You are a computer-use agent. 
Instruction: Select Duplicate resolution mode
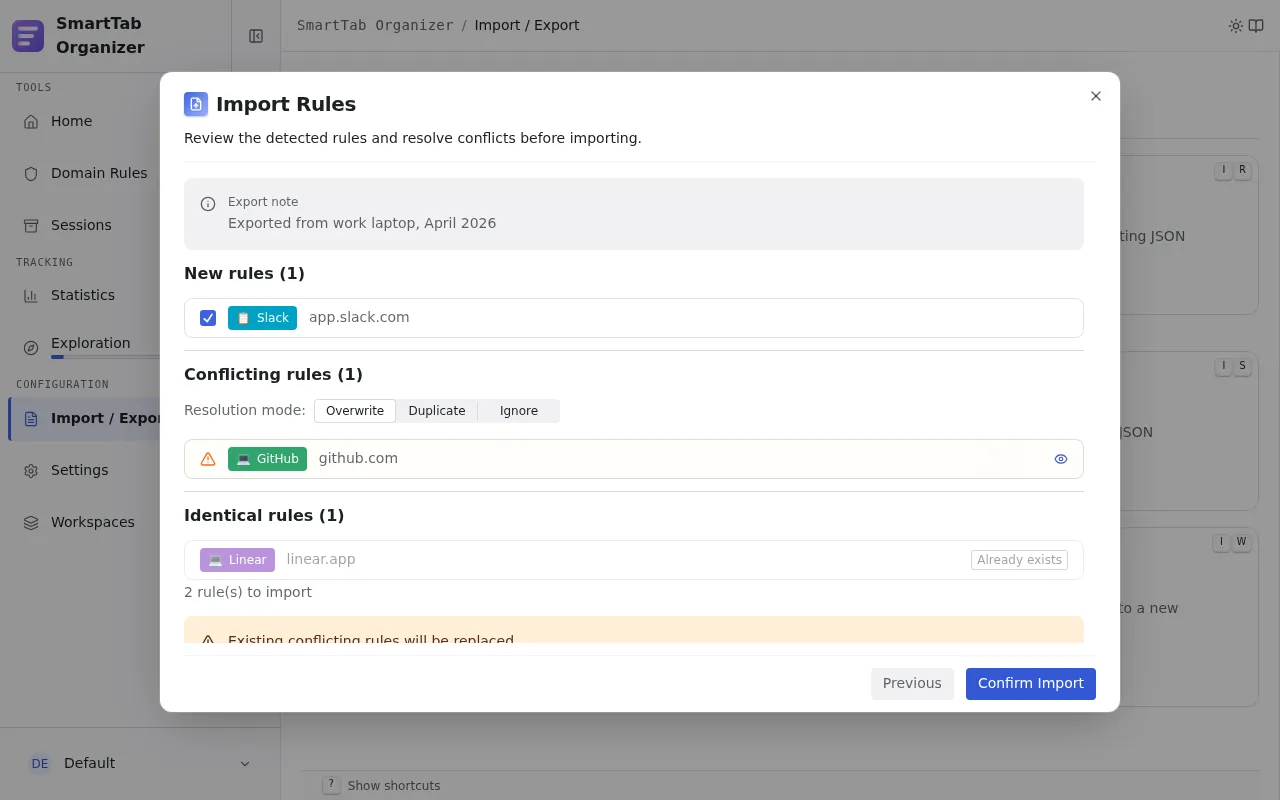[x=437, y=411]
